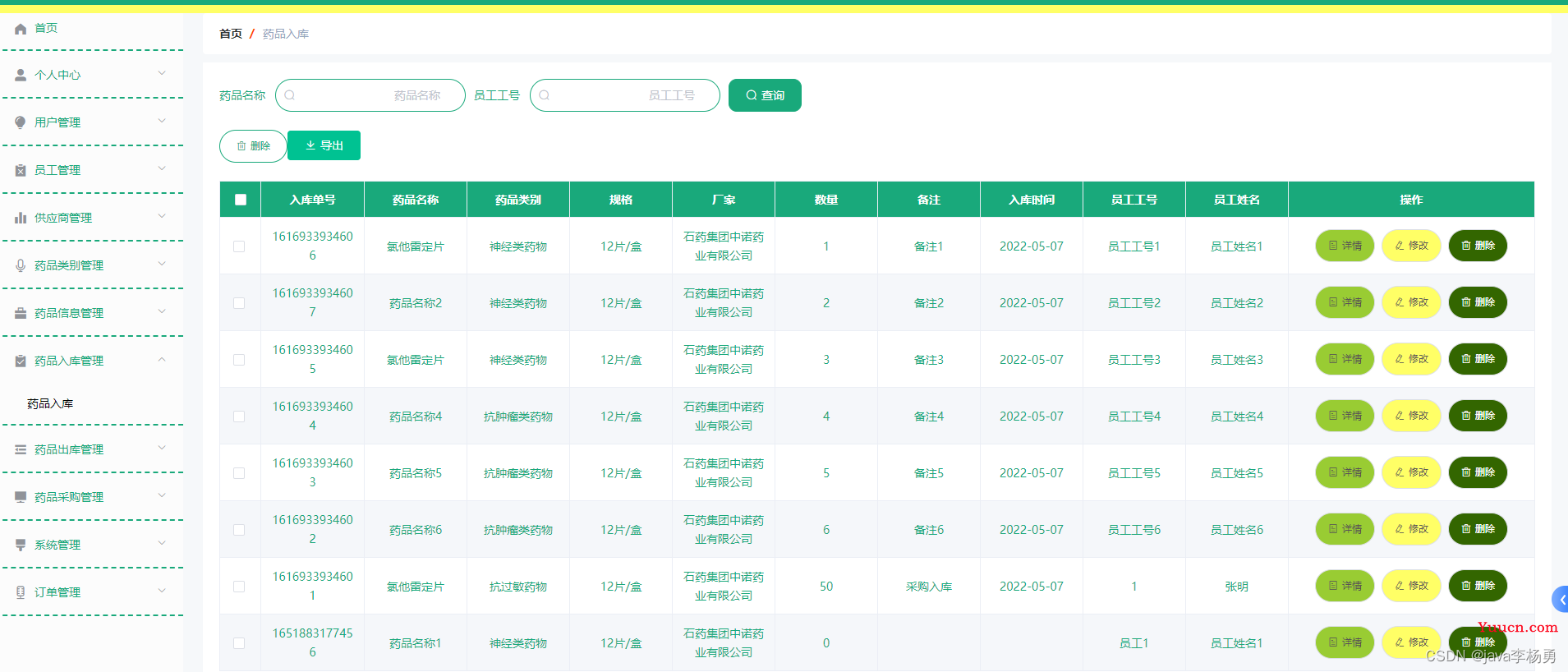Click 修改 for the 备注5 row
Viewport: 1568px width, 672px height.
point(1411,472)
